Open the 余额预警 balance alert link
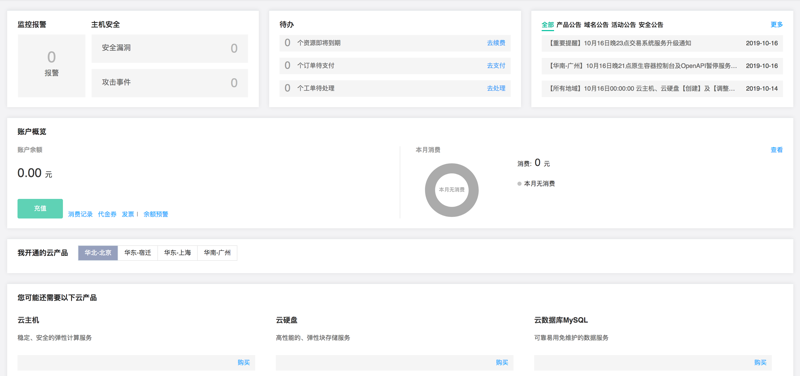Viewport: 800px width, 376px height. 156,214
